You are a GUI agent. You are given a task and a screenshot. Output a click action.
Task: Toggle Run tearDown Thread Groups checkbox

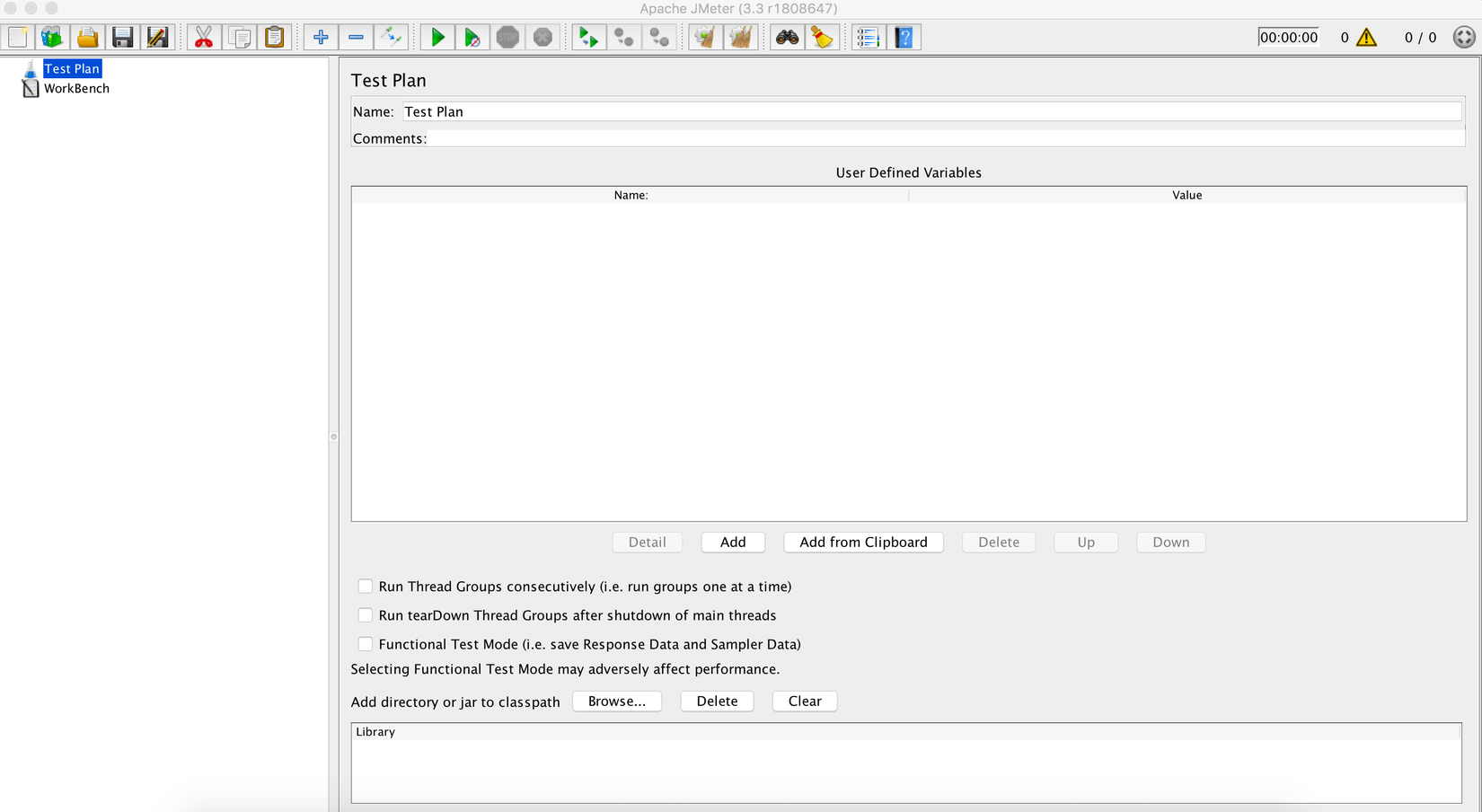click(366, 615)
